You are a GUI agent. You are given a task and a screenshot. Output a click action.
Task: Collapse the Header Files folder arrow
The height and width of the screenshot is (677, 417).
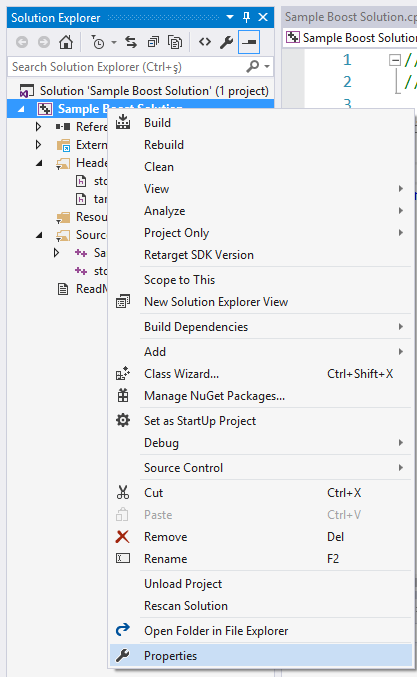(x=39, y=163)
